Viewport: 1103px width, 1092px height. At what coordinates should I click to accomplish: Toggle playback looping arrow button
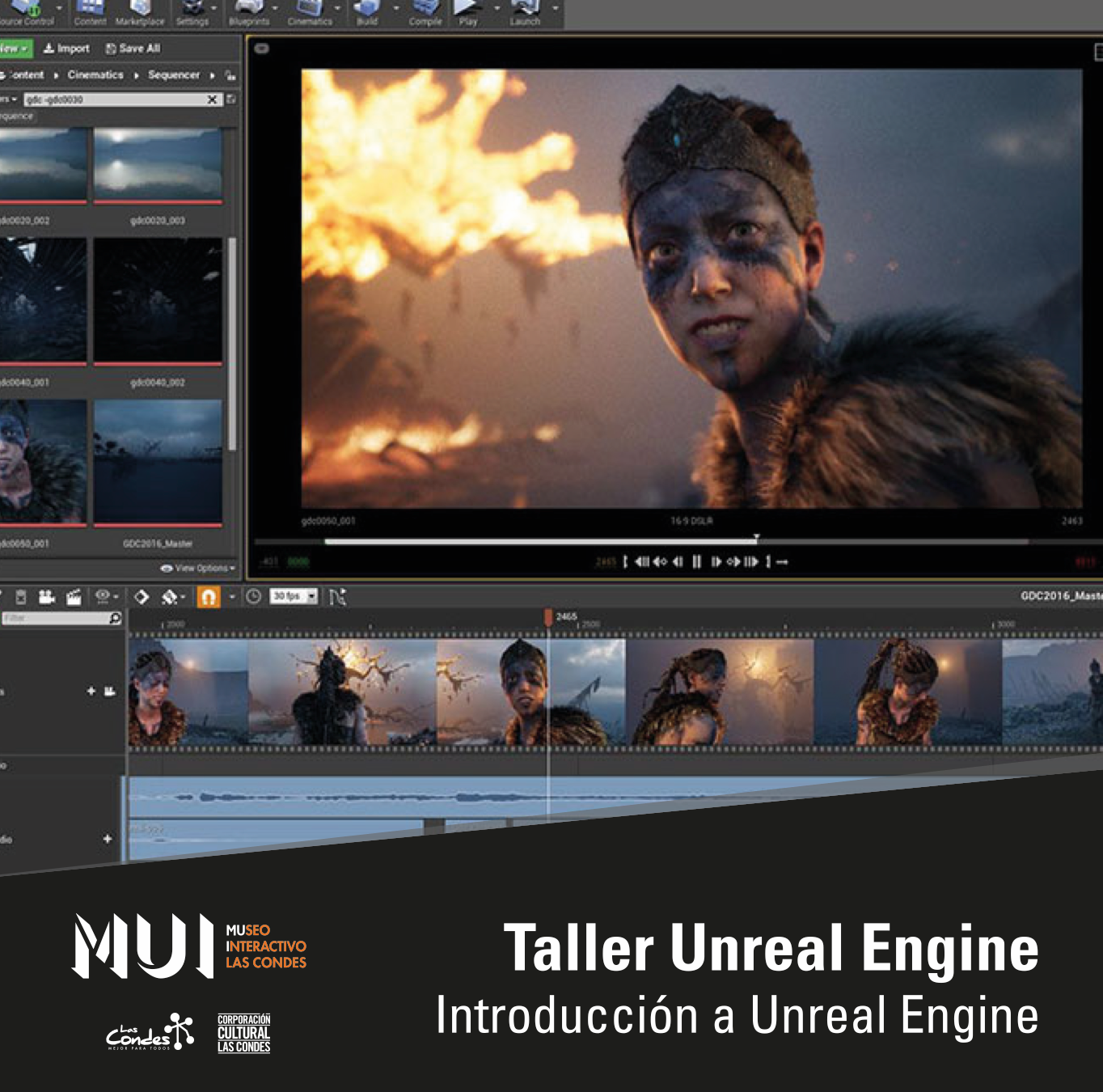(x=782, y=561)
